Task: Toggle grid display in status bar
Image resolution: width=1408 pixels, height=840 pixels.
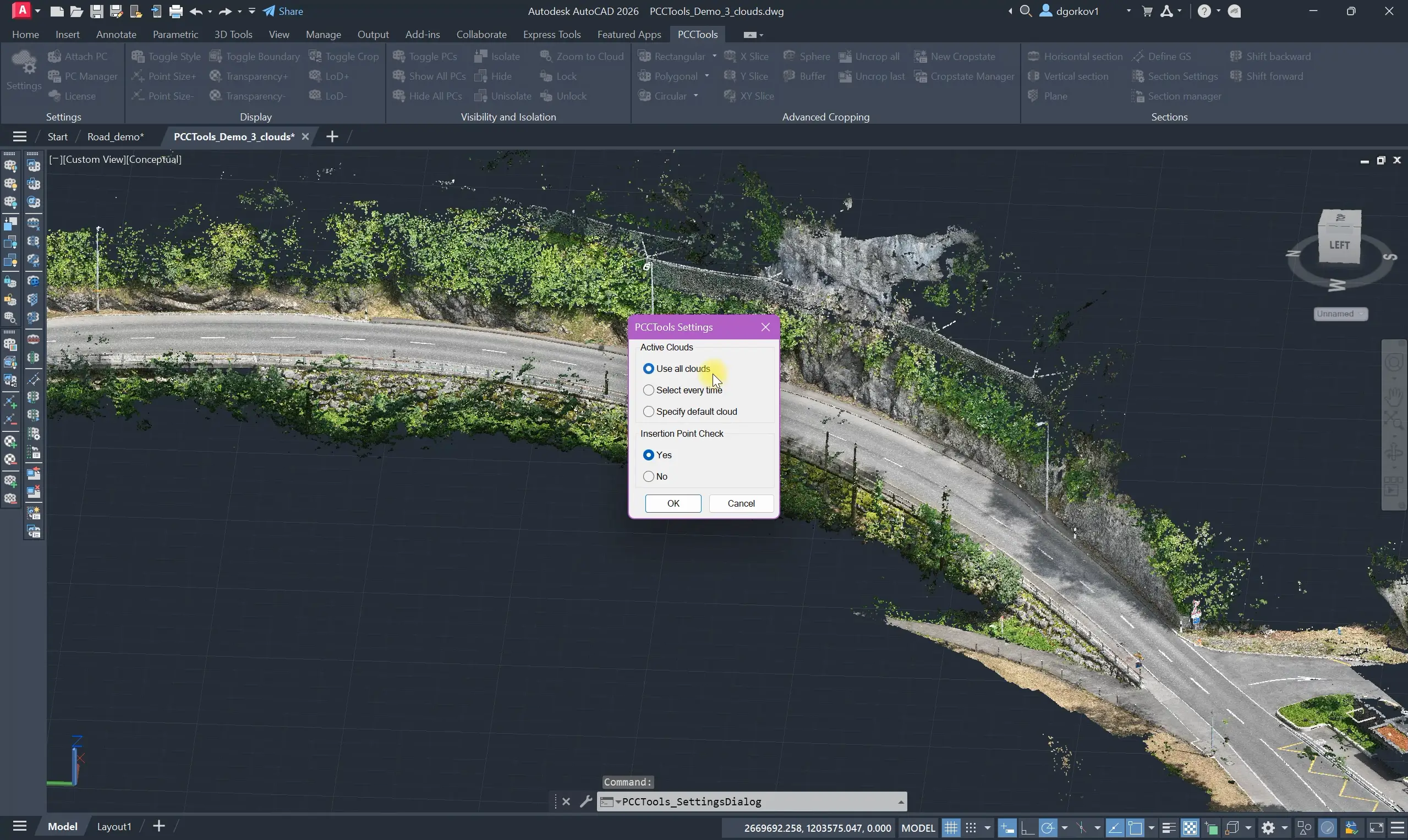Action: click(951, 828)
